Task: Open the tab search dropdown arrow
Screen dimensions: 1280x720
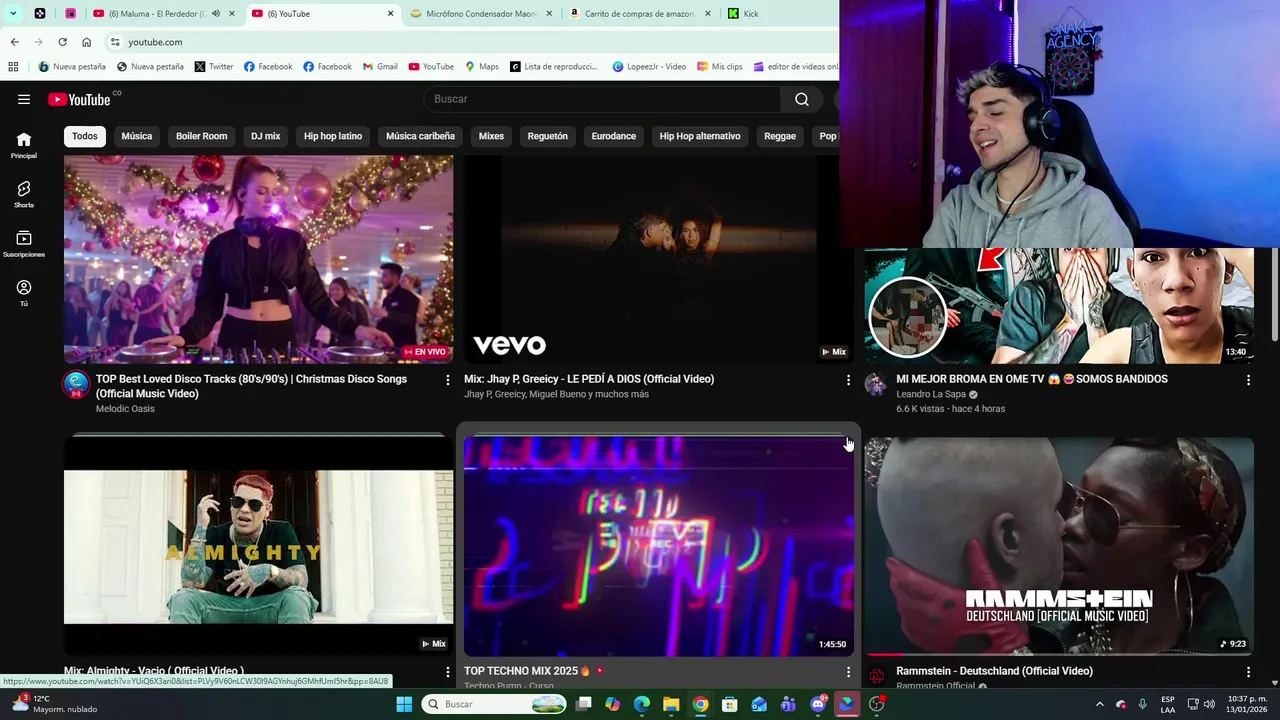Action: [13, 14]
